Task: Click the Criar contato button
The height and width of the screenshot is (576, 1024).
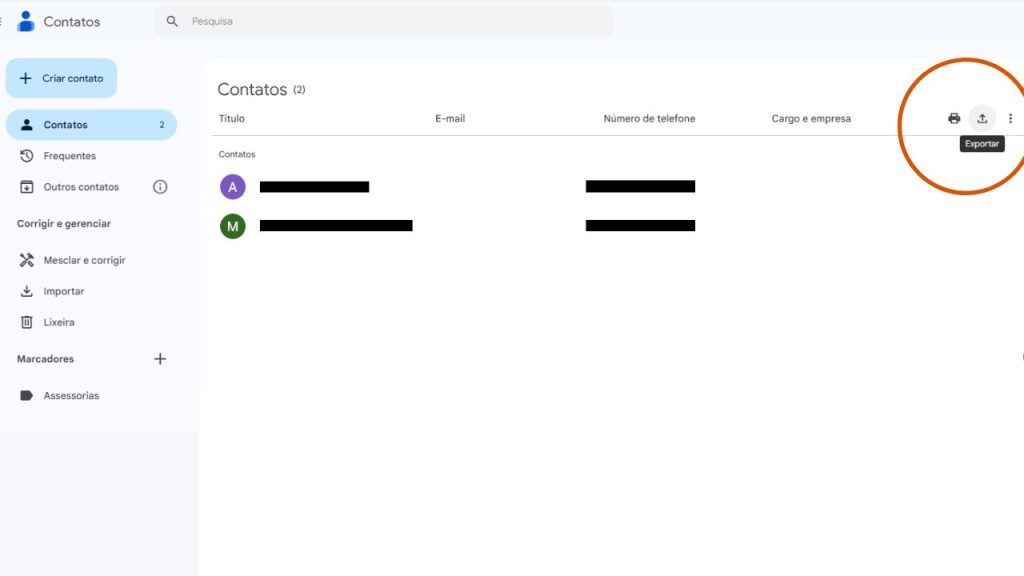Action: [x=61, y=77]
